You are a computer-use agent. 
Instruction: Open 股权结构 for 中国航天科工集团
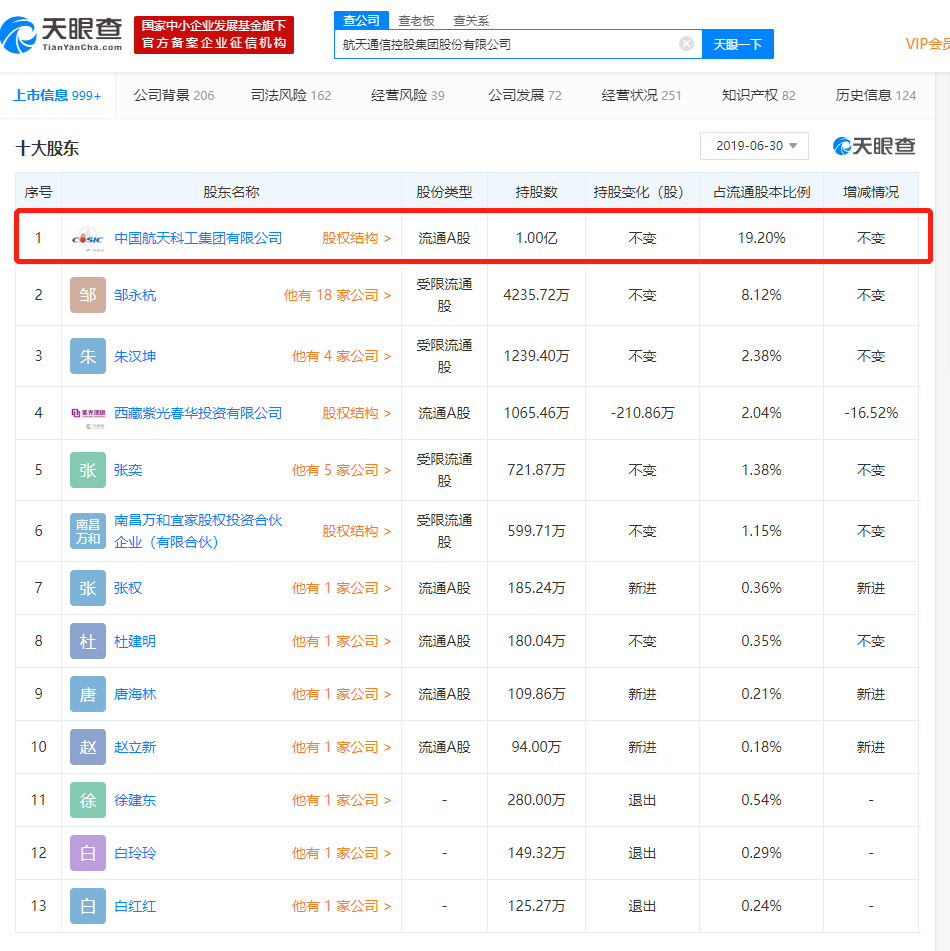pos(356,238)
